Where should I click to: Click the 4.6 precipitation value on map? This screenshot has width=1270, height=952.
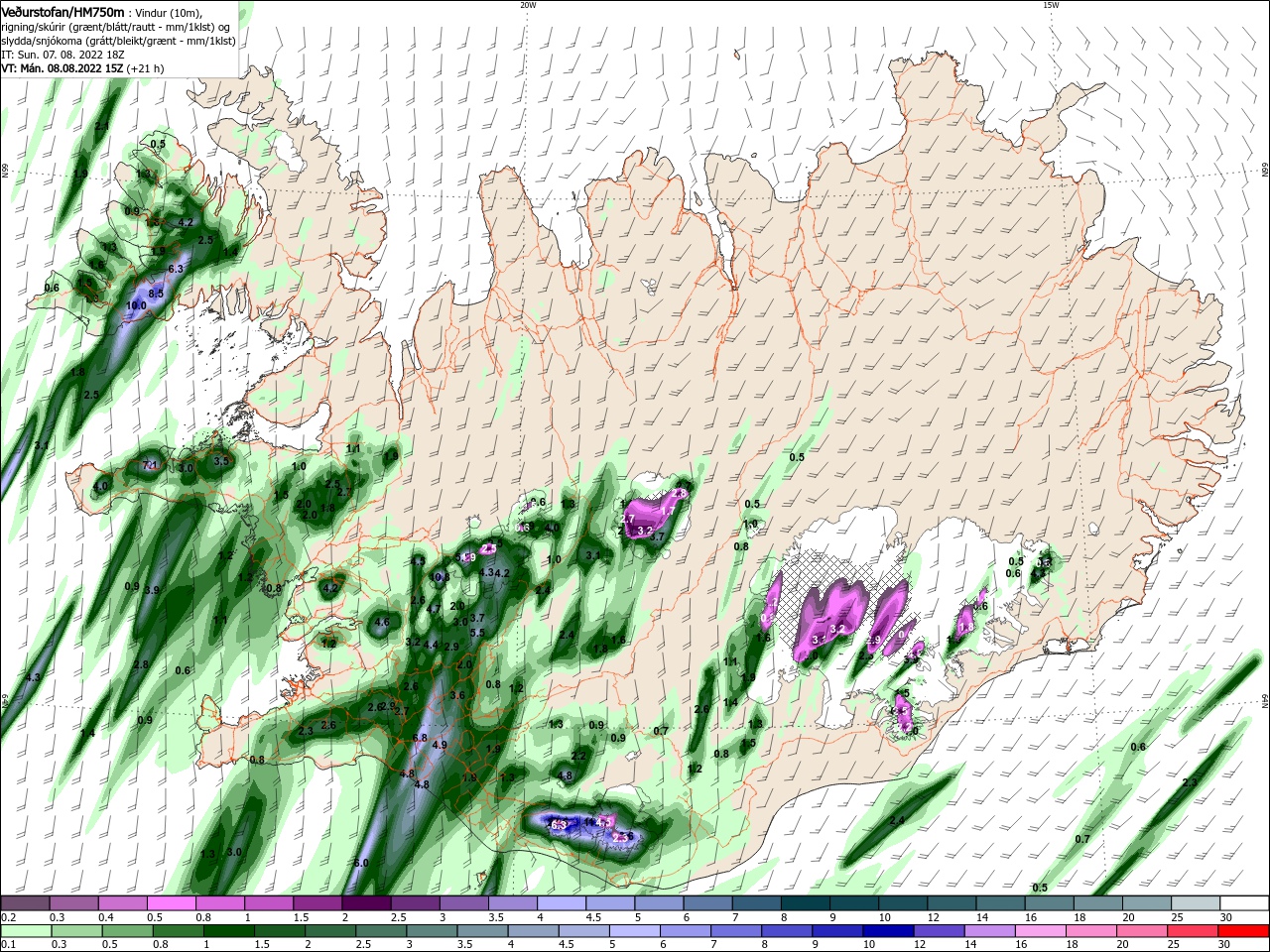click(x=381, y=622)
